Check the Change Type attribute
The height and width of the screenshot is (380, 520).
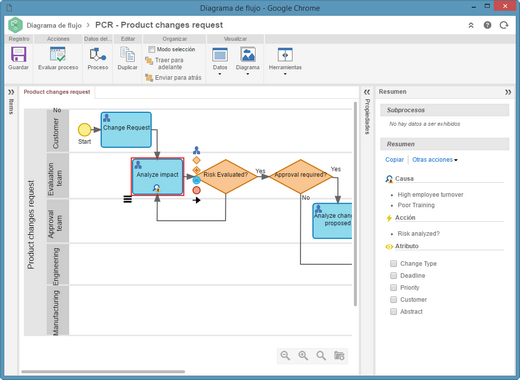[x=394, y=264]
